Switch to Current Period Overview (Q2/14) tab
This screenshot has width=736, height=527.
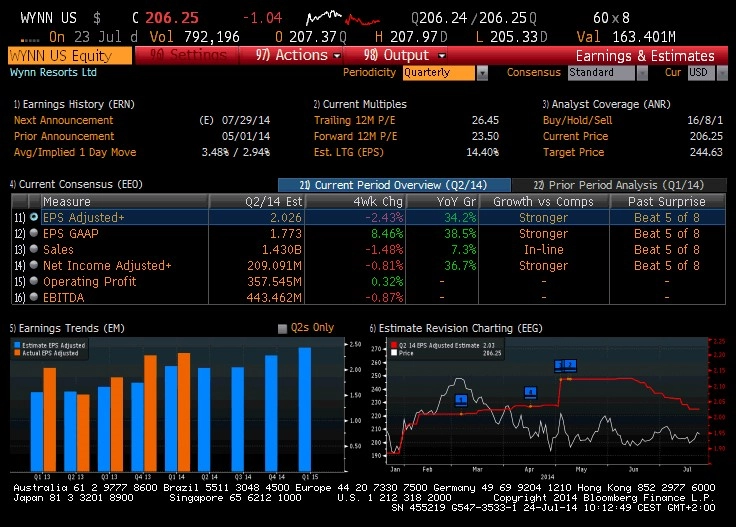[x=394, y=185]
